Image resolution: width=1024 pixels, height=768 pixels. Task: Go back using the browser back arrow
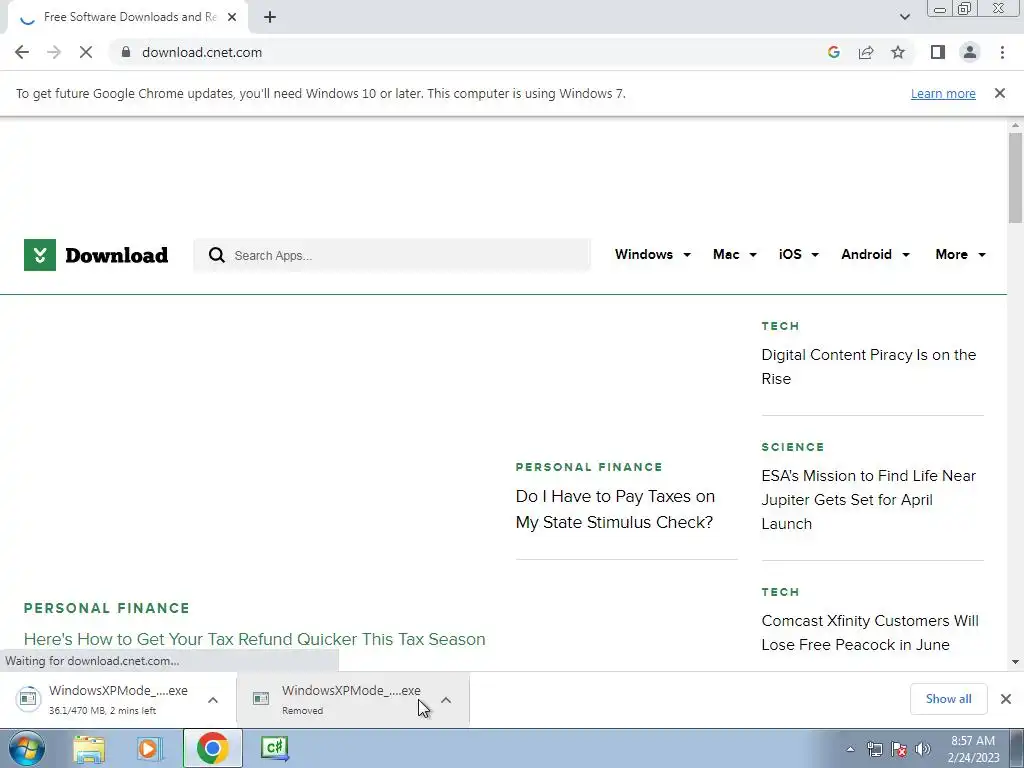point(22,52)
